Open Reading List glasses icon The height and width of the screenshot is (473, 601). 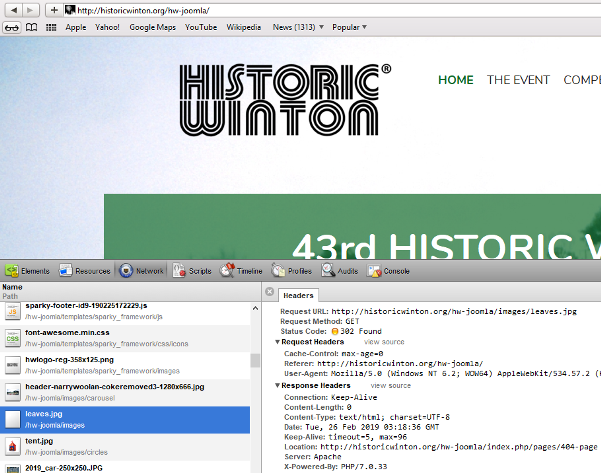[11, 28]
